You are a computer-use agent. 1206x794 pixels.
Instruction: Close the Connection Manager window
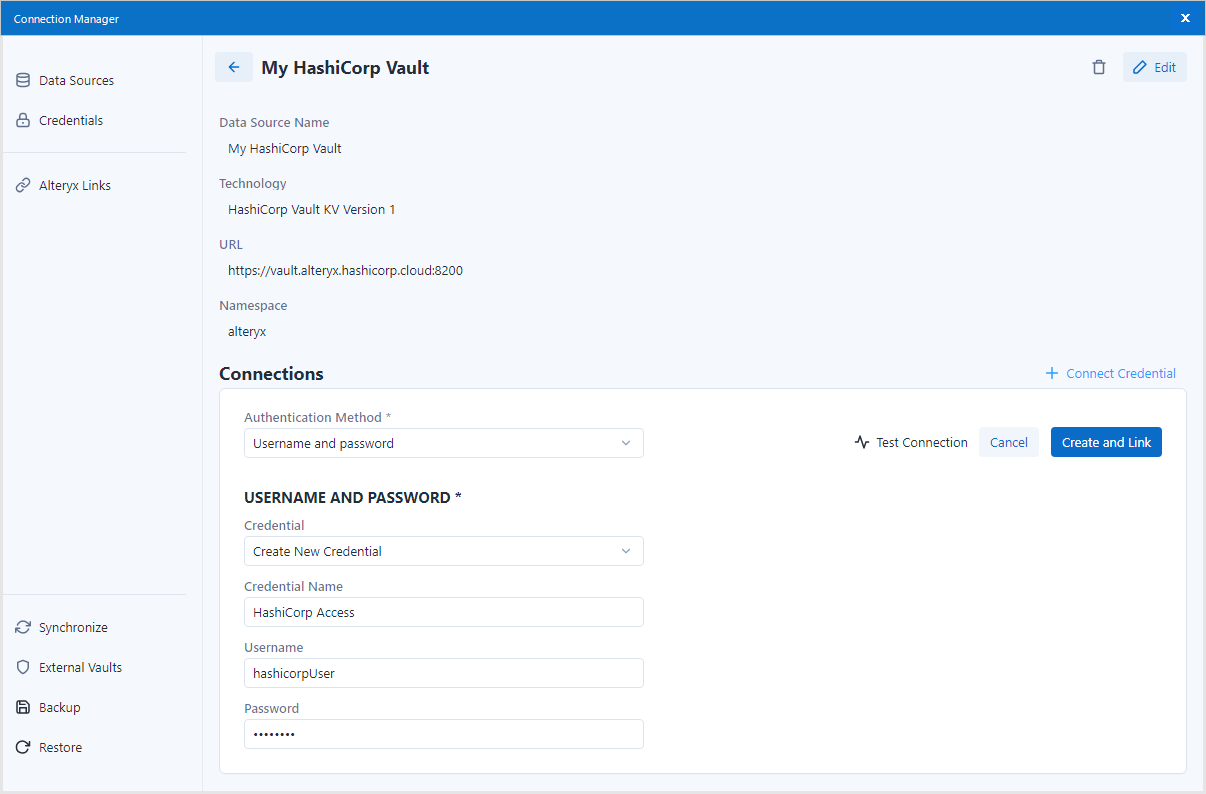click(1185, 18)
